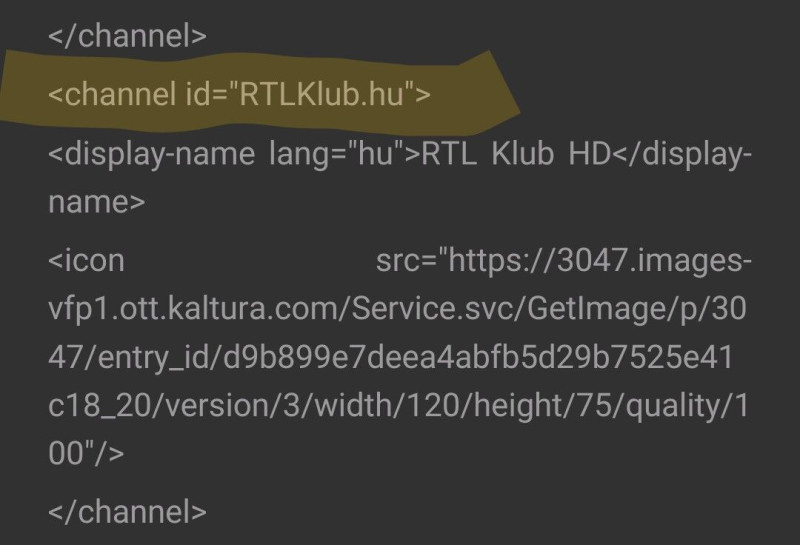The height and width of the screenshot is (545, 800).
Task: Click the closing channel tag at the bottom
Action: (x=128, y=511)
